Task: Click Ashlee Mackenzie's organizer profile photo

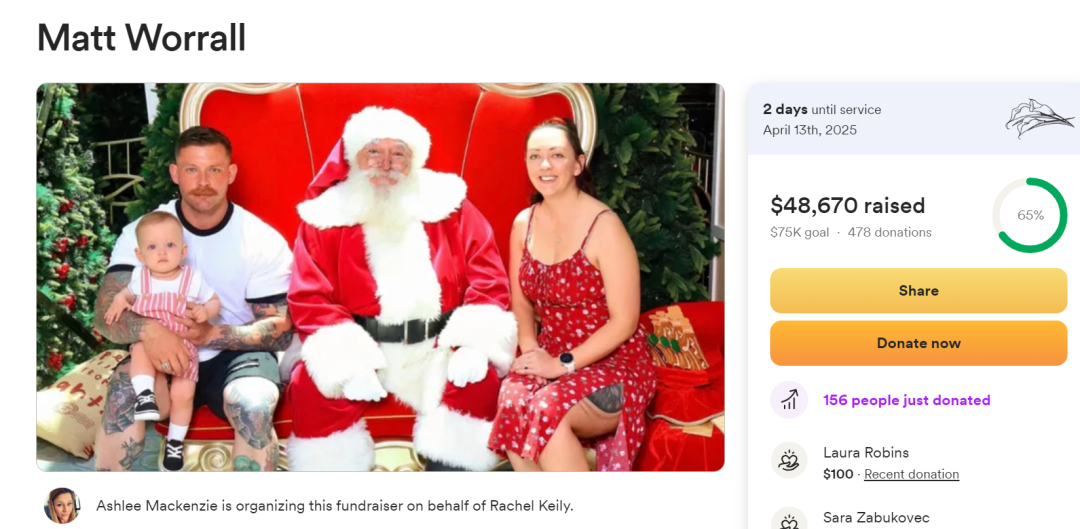Action: (x=62, y=506)
